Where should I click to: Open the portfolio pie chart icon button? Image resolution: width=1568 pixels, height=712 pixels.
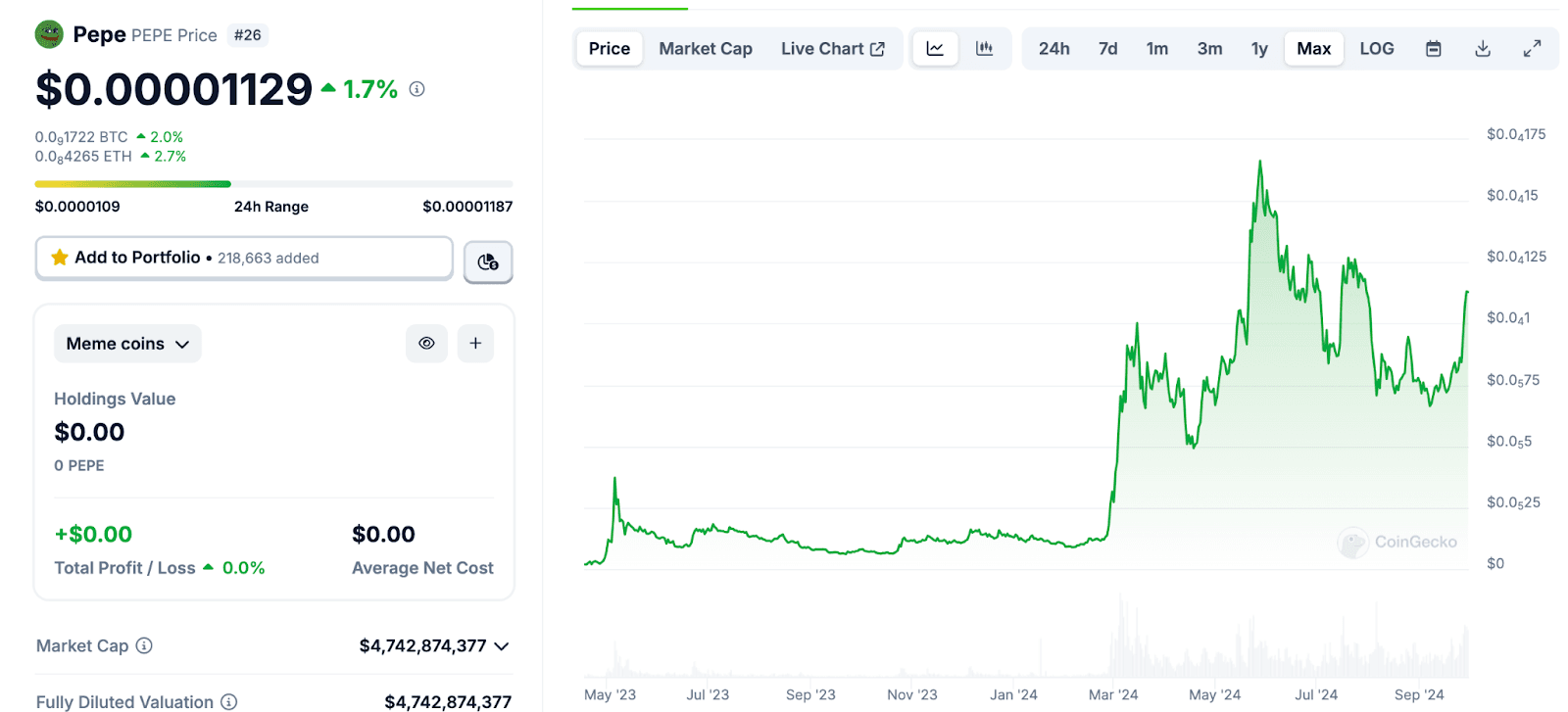(488, 261)
